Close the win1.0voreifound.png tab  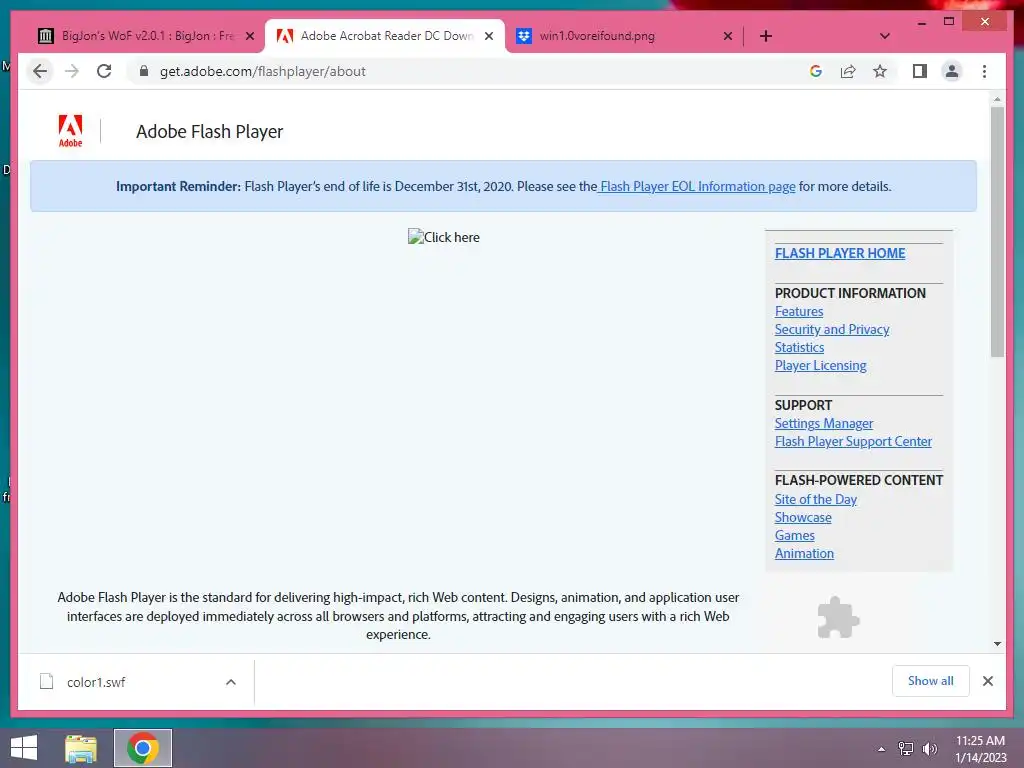[x=728, y=36]
